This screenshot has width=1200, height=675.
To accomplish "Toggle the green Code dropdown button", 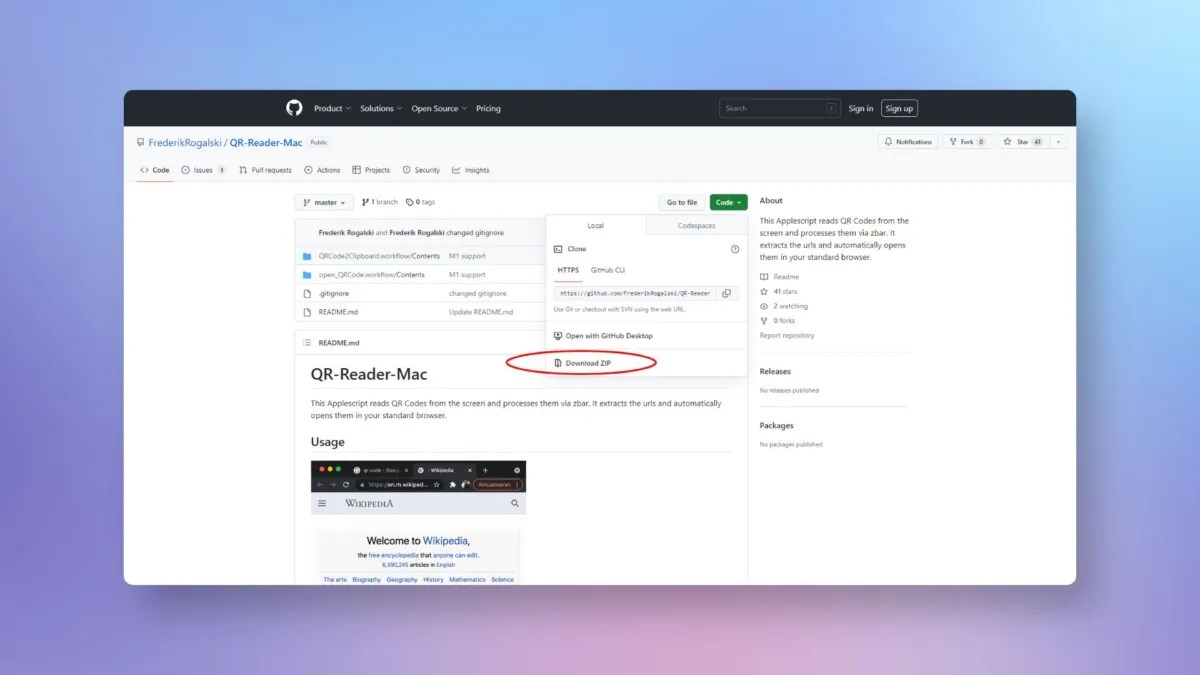I will tap(728, 202).
